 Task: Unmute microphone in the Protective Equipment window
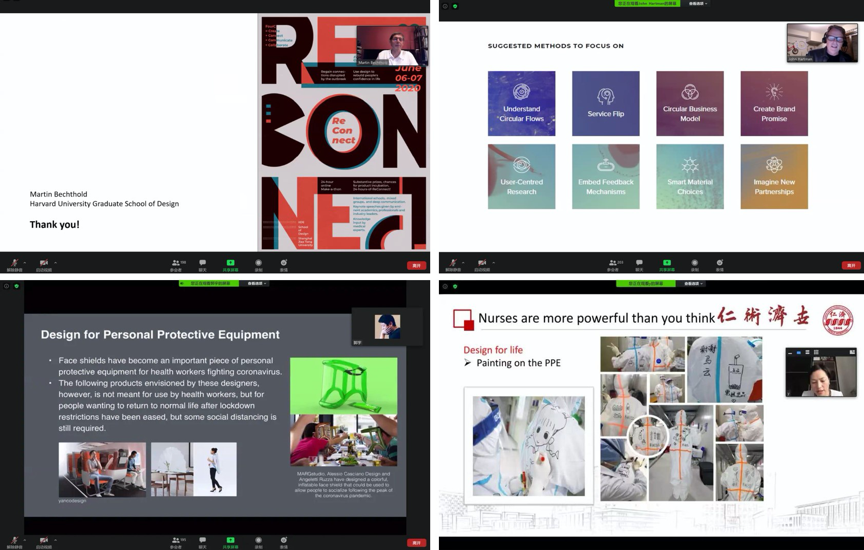click(x=14, y=541)
